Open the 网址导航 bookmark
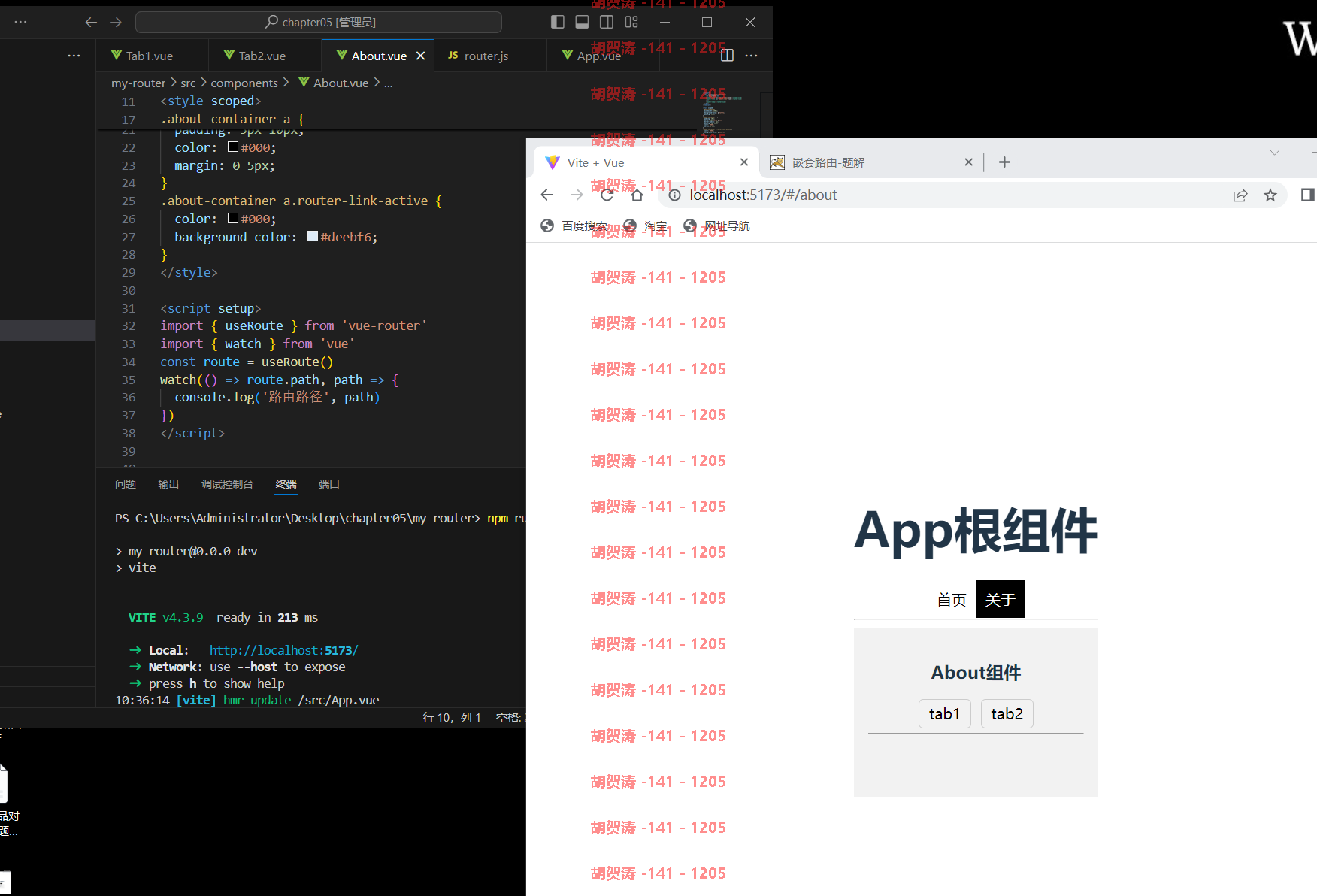Screen dimensions: 1317x896 (717, 226)
